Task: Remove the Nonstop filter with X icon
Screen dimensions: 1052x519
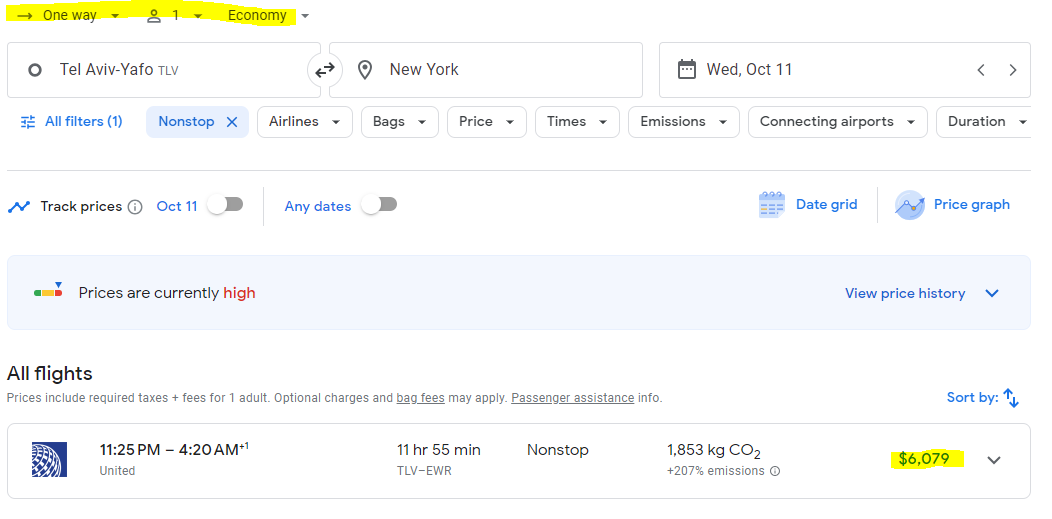Action: 232,122
